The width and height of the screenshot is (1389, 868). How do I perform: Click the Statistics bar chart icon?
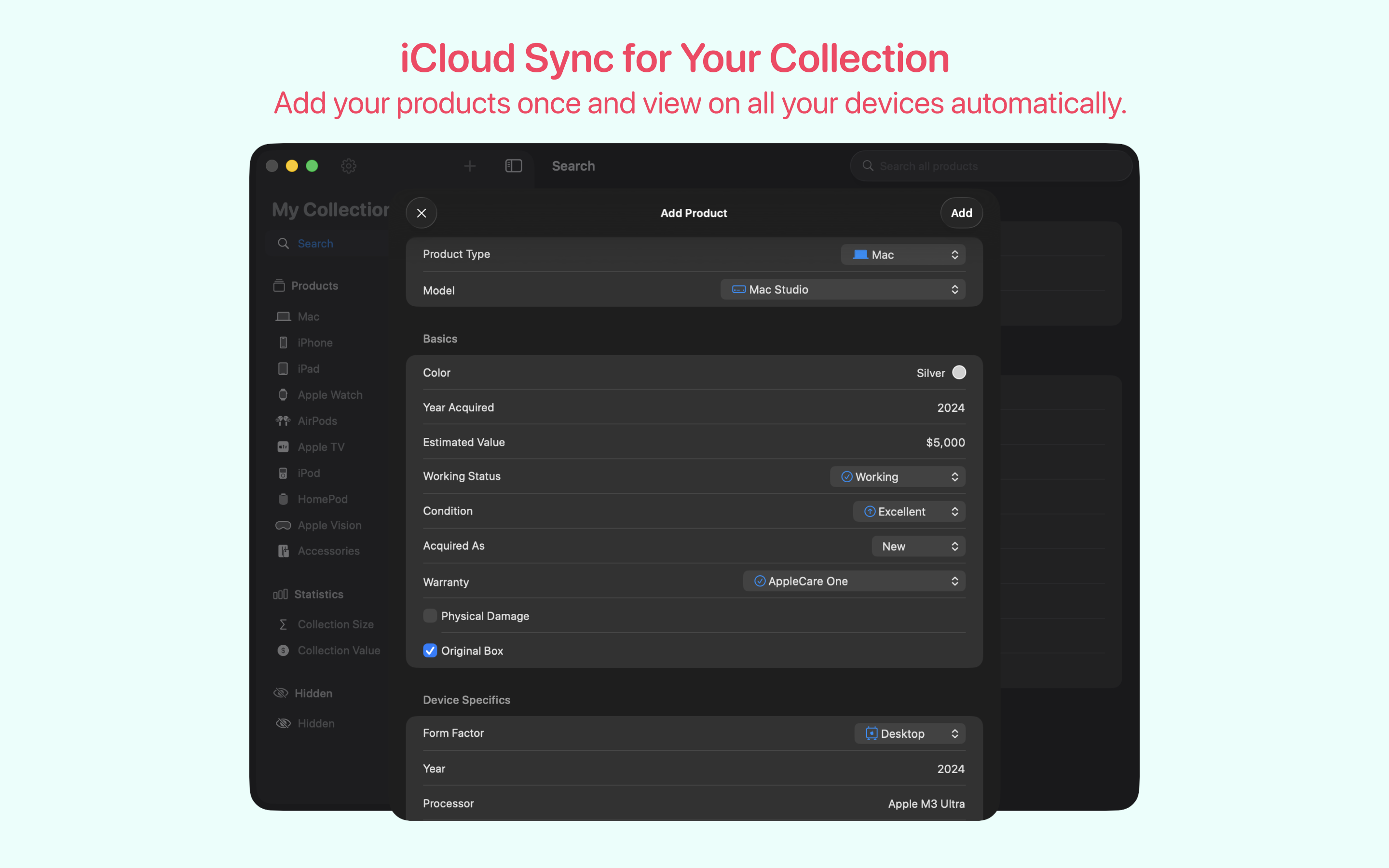click(x=280, y=594)
